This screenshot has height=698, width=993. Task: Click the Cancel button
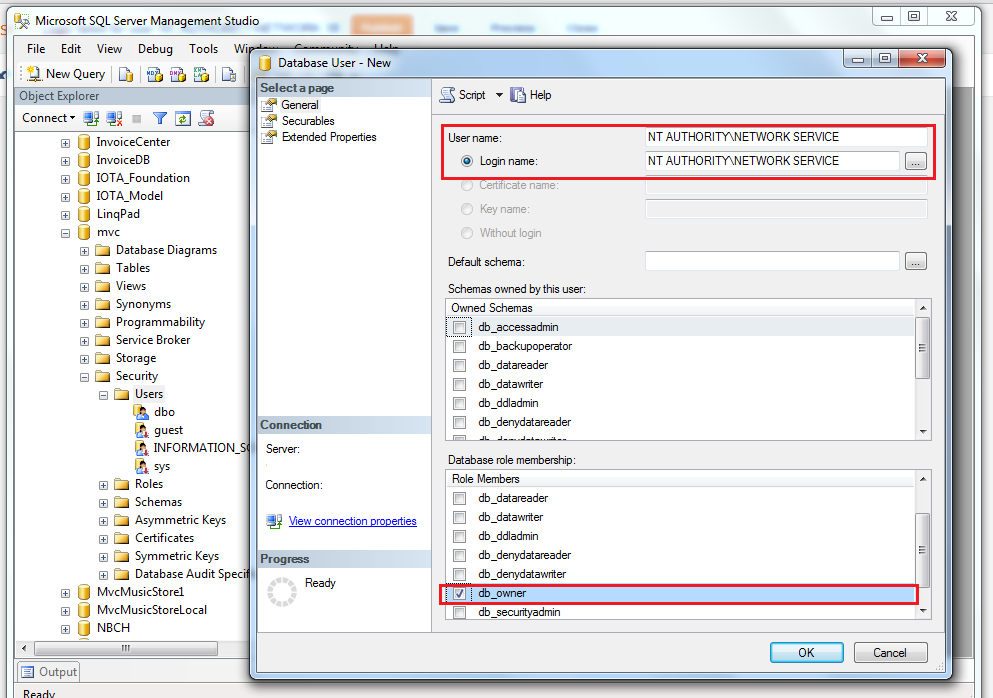click(890, 652)
